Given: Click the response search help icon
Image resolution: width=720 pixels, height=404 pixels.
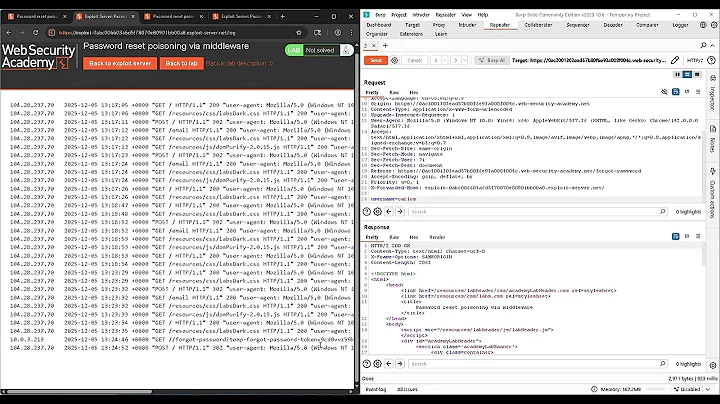Looking at the screenshot, I should (x=366, y=364).
